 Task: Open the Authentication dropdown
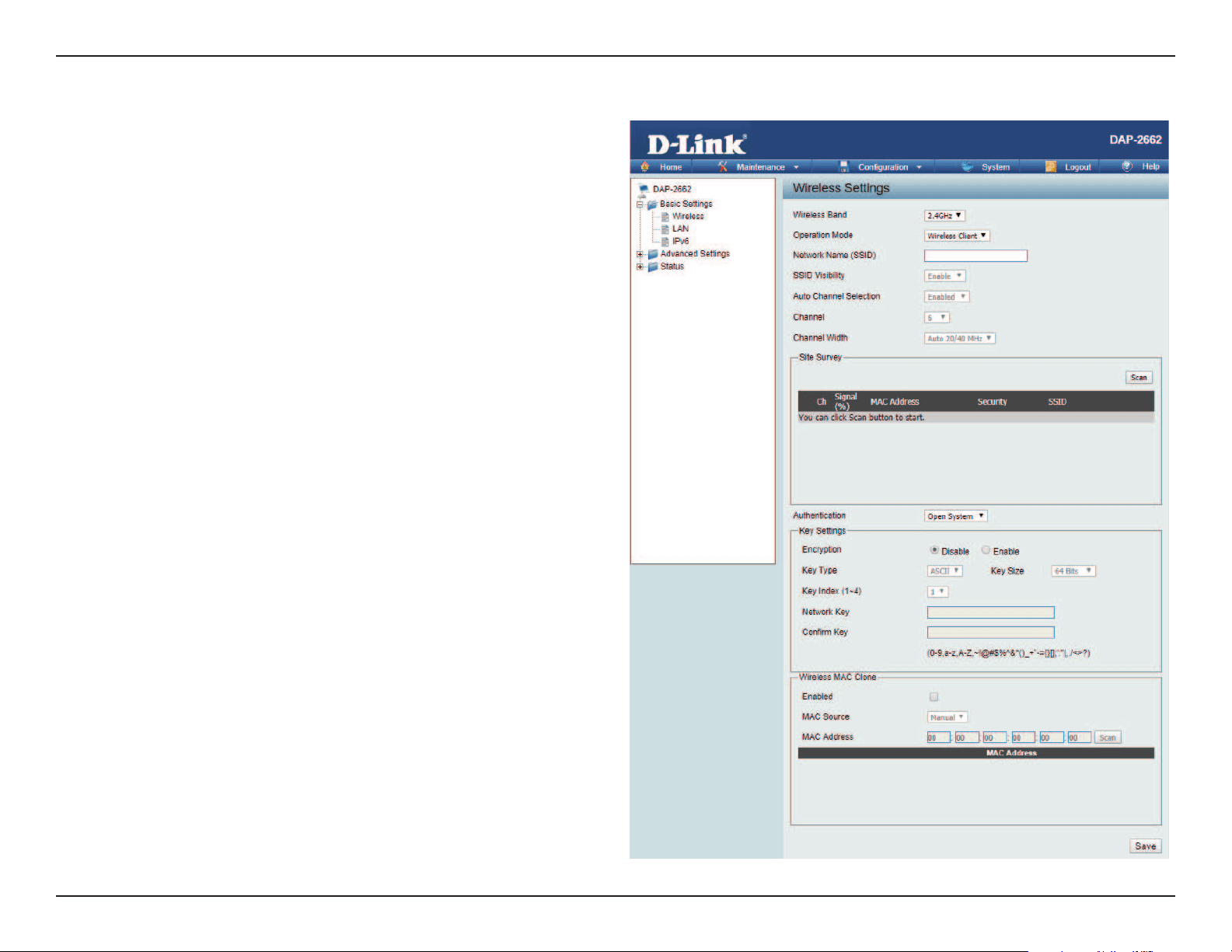point(955,516)
